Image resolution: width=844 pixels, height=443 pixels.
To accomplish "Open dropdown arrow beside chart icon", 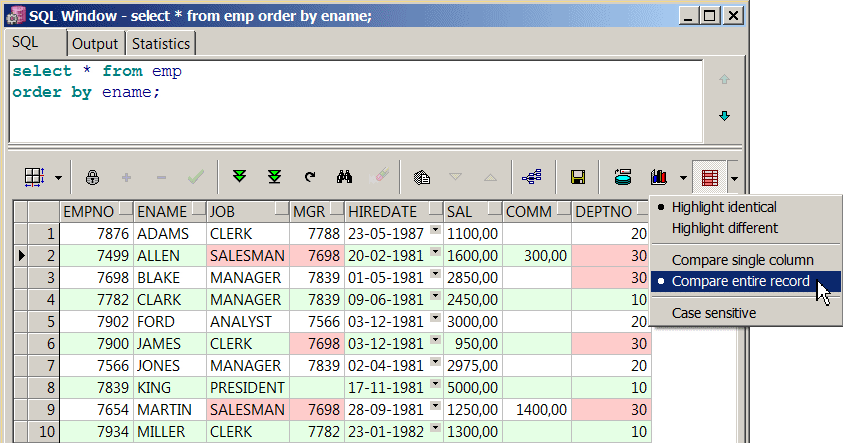I will click(682, 178).
